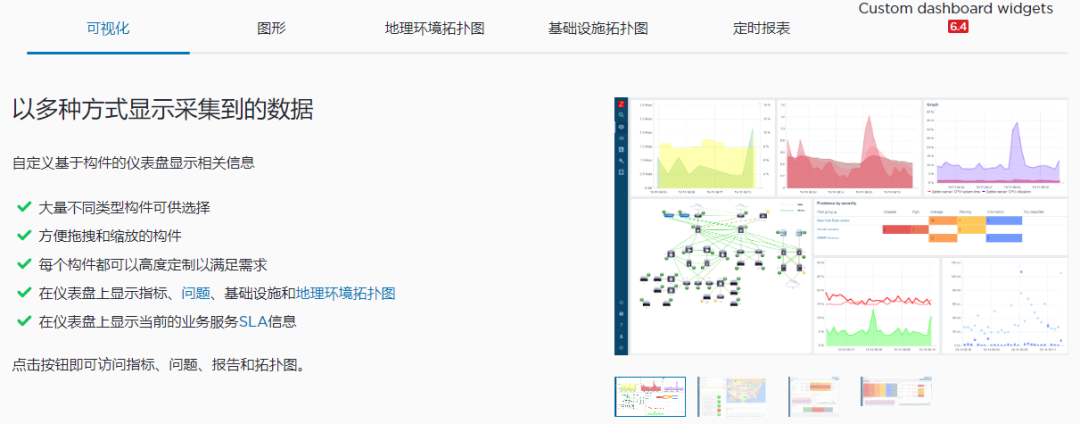
Task: Click the red area graph widget in the dashboard
Action: point(849,147)
